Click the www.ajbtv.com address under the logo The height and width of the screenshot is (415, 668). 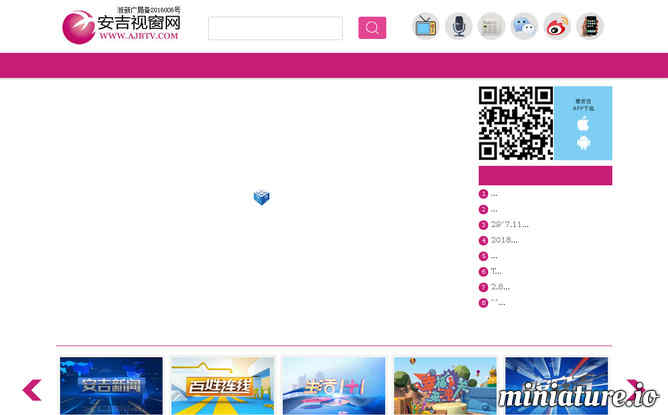pyautogui.click(x=138, y=36)
